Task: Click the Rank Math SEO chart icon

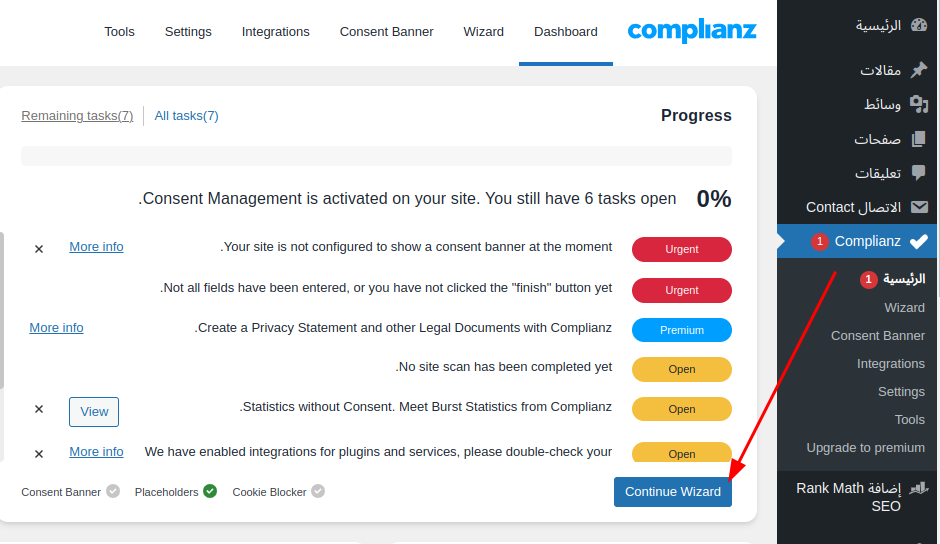Action: (x=919, y=488)
